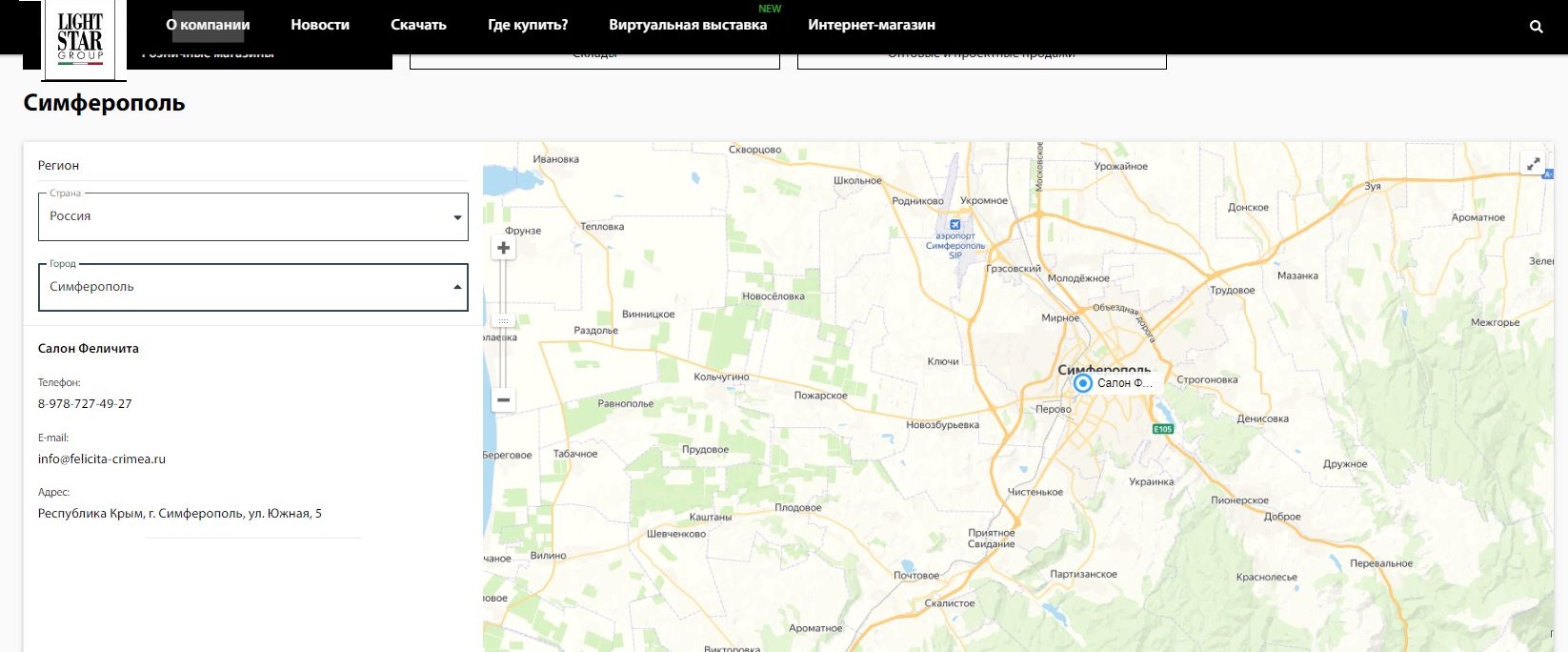1568x652 pixels.
Task: Expand the map to fullscreen
Action: (x=1534, y=164)
